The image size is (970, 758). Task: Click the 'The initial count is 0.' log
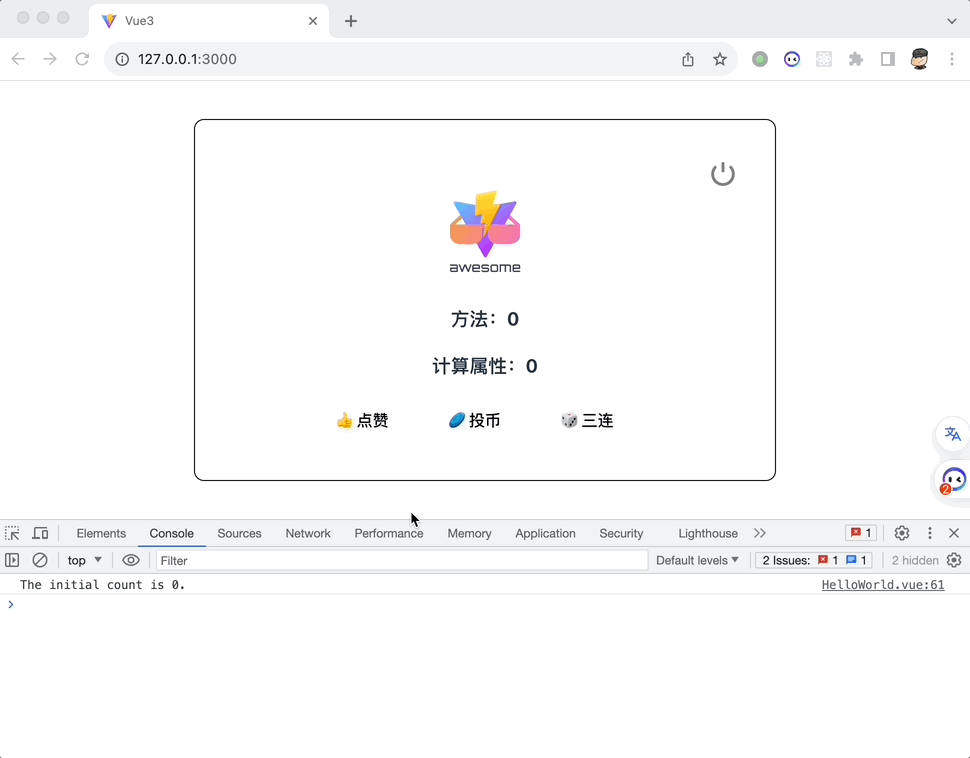(103, 585)
